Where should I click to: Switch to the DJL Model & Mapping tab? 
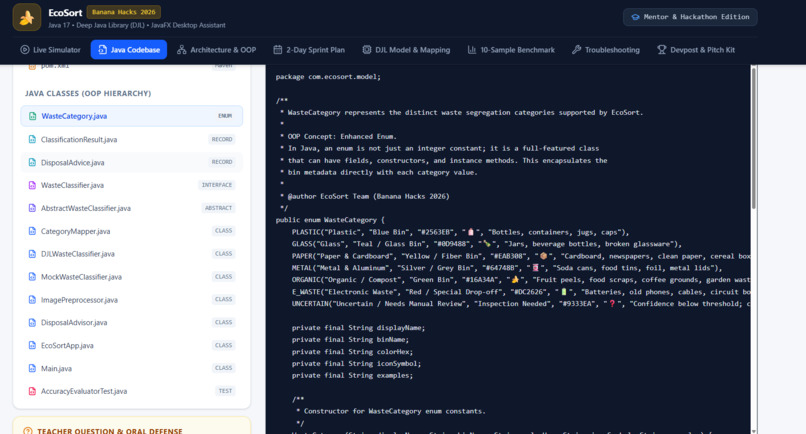coord(406,50)
